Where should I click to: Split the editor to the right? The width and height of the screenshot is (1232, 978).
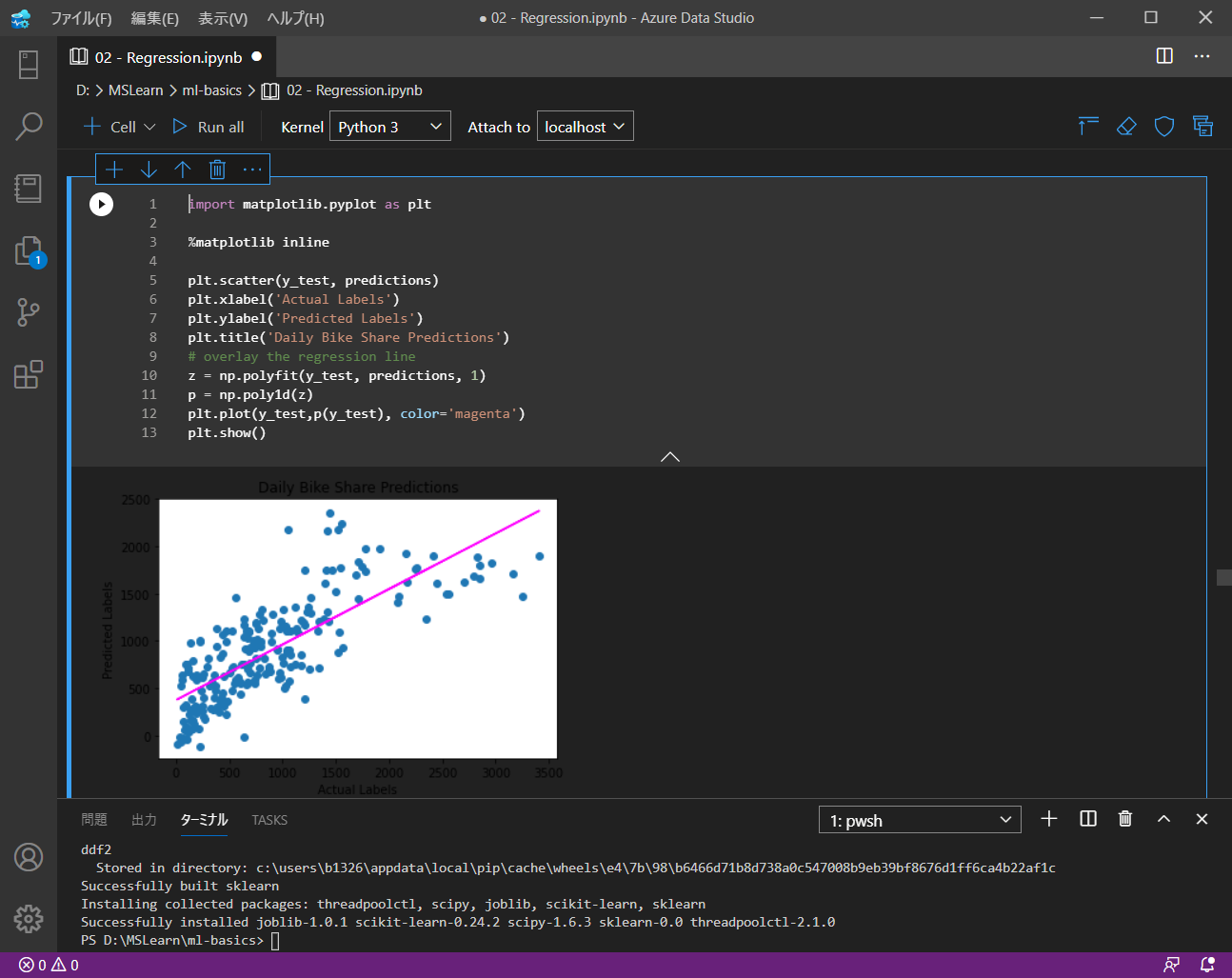click(1163, 56)
